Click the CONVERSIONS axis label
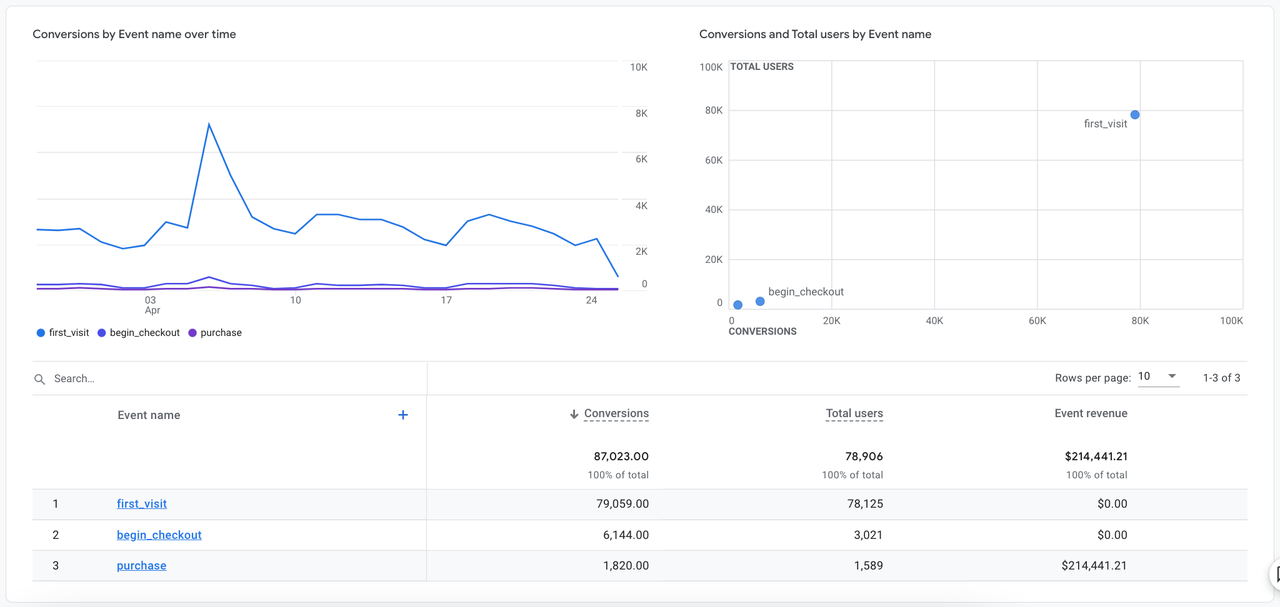 pos(762,331)
